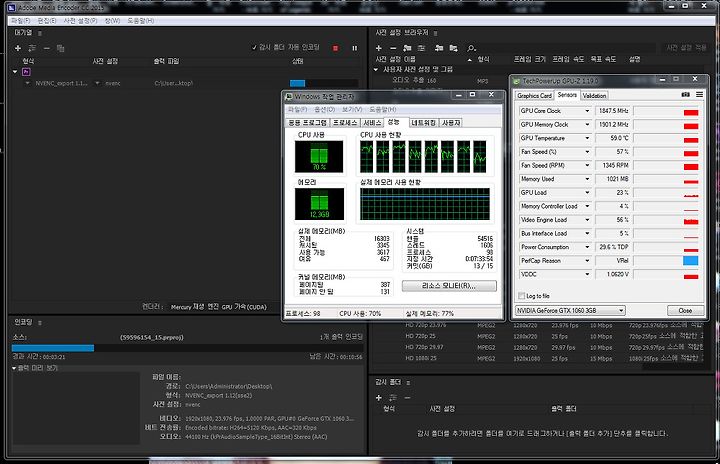Image resolution: width=720 pixels, height=464 pixels.
Task: Open the queue panel menu icon
Action: (40, 33)
